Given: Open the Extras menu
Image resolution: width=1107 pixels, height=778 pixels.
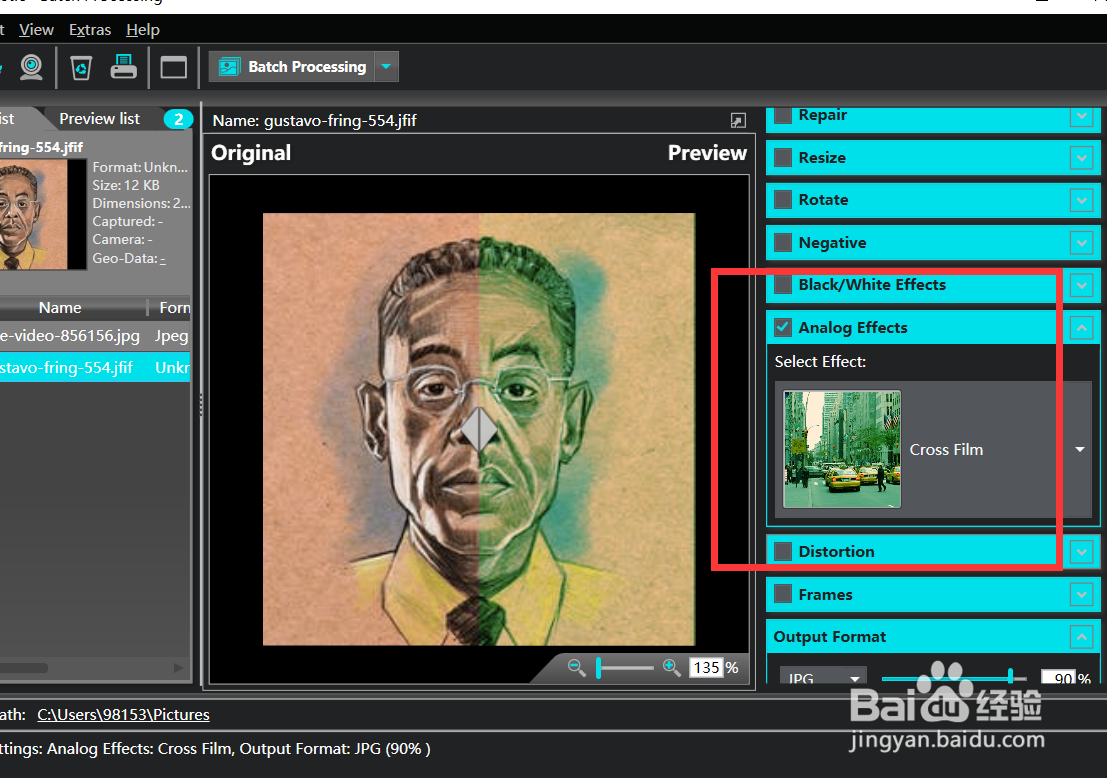Looking at the screenshot, I should pyautogui.click(x=90, y=30).
